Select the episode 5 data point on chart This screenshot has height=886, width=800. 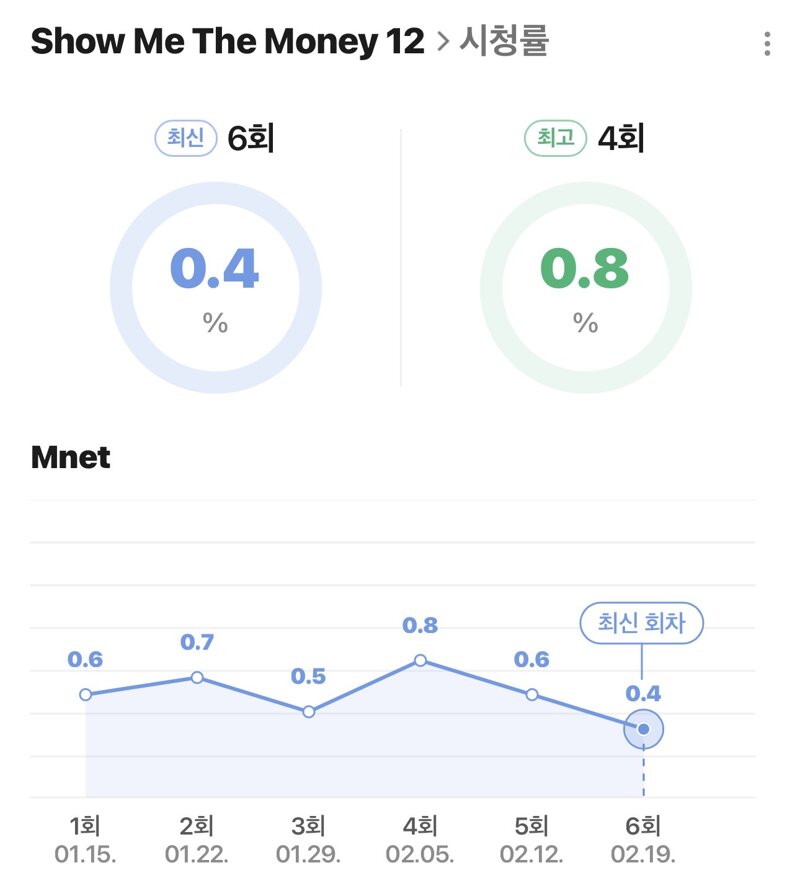coord(532,694)
